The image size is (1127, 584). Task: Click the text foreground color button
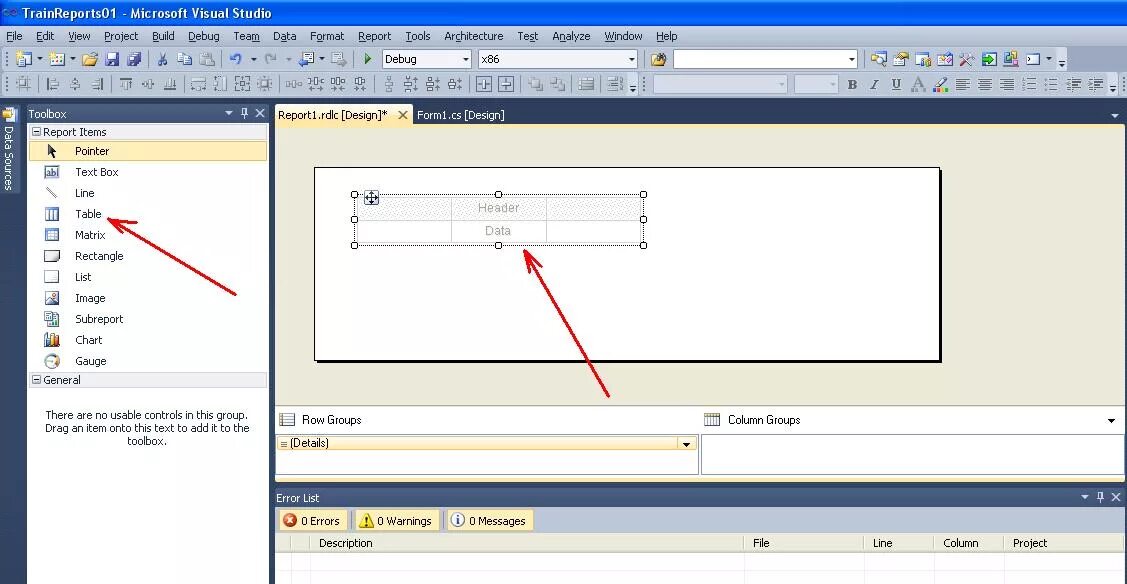[918, 84]
